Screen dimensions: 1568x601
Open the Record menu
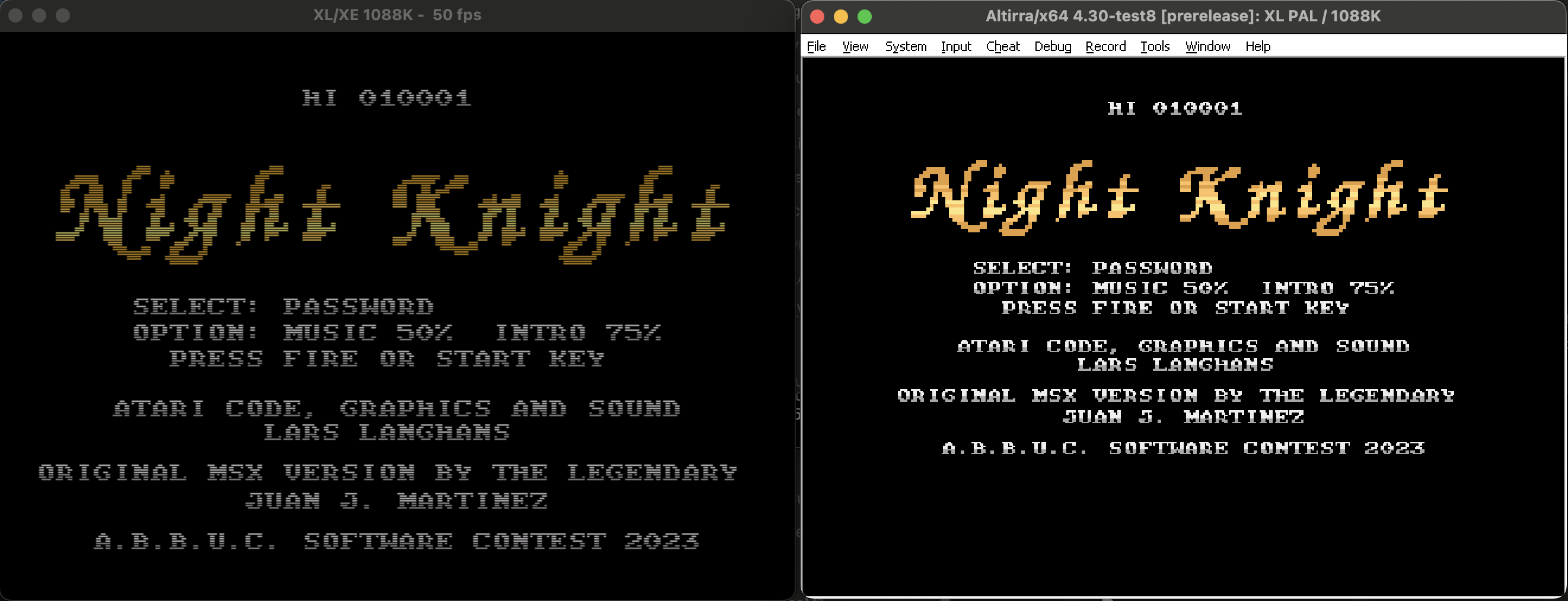1105,46
